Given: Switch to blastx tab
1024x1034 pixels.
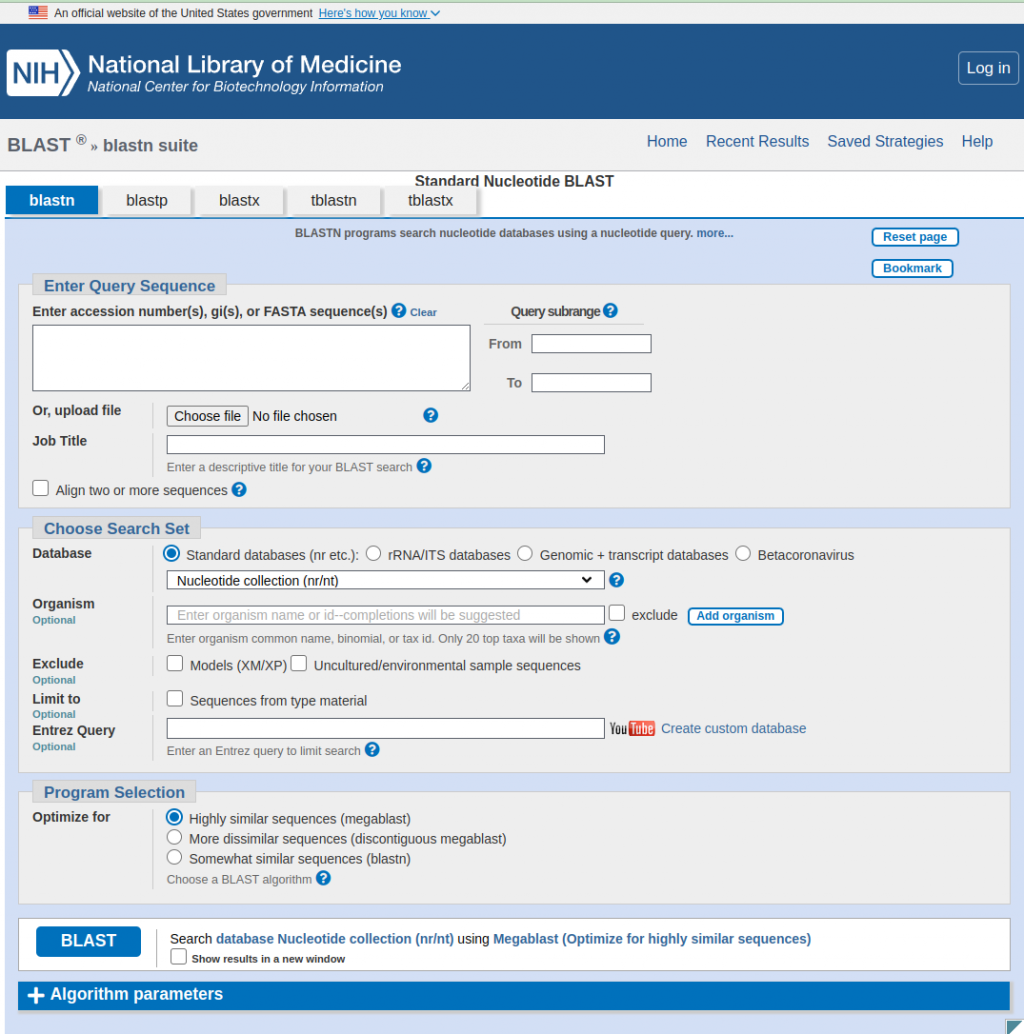Looking at the screenshot, I should [x=239, y=200].
